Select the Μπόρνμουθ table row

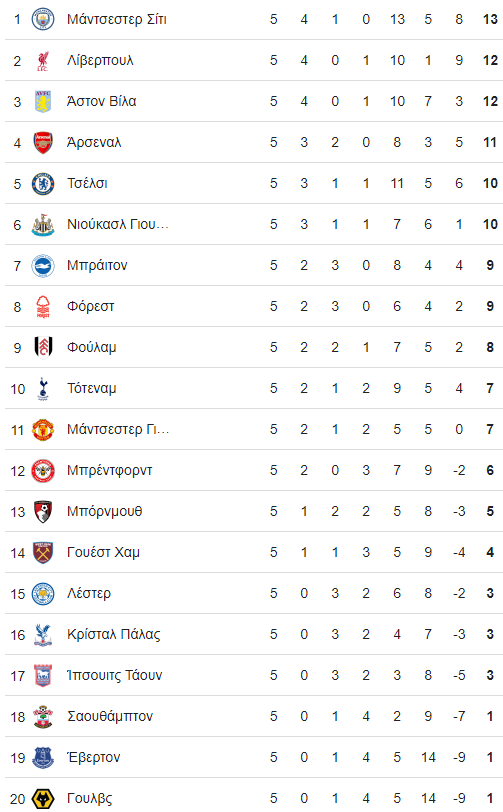[x=254, y=511]
